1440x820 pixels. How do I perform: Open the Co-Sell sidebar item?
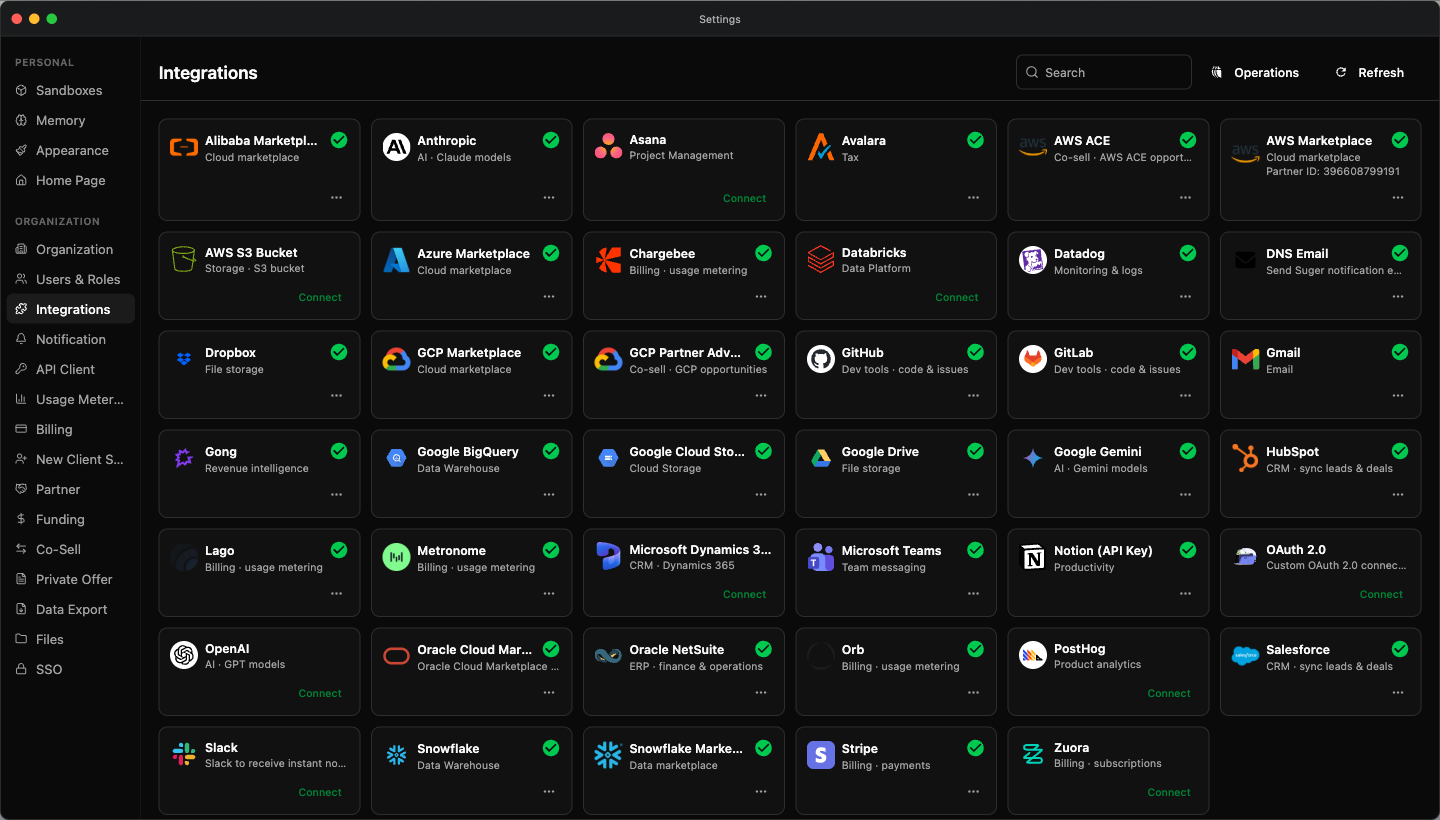click(x=70, y=549)
